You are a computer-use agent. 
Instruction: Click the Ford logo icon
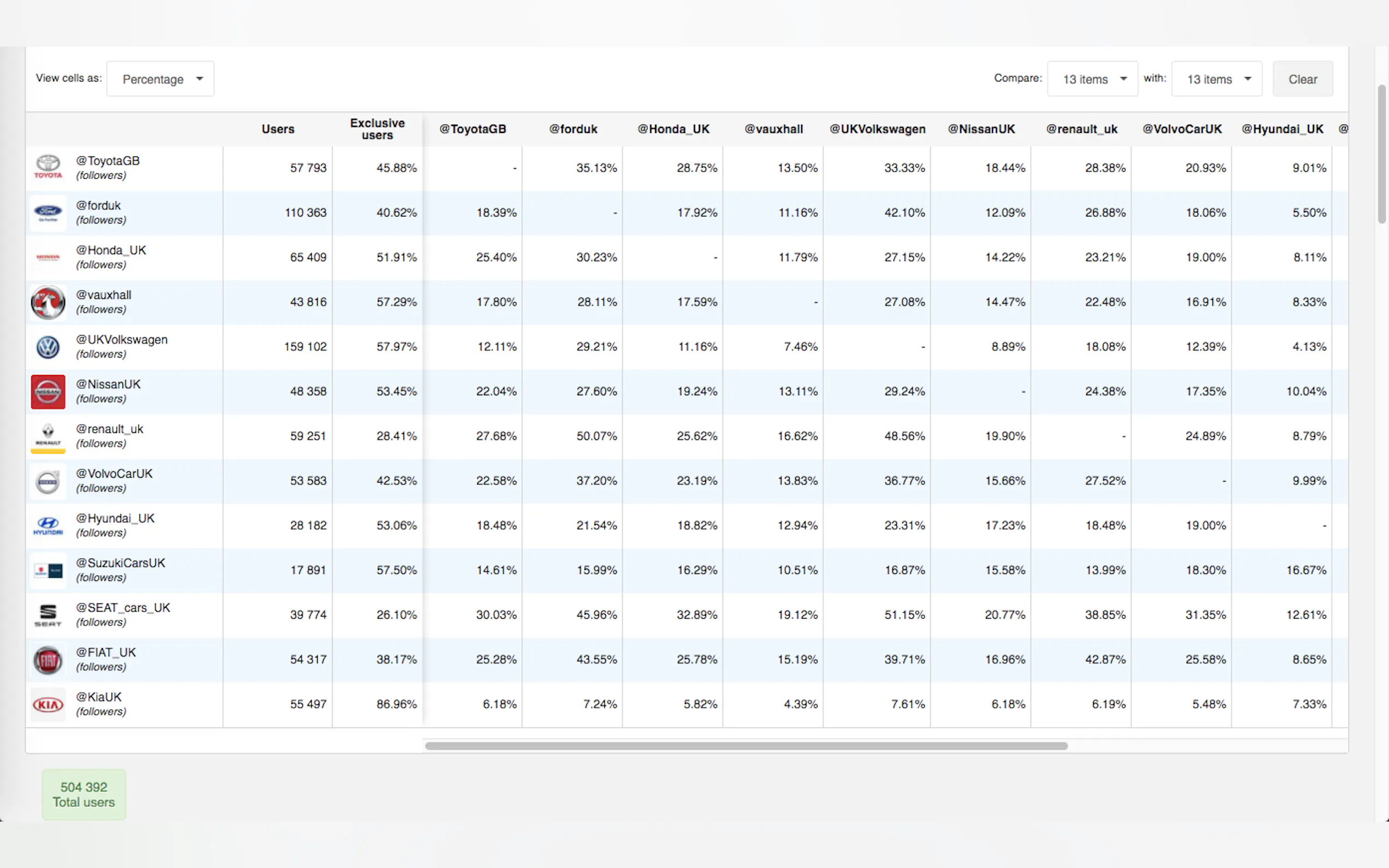pyautogui.click(x=48, y=213)
